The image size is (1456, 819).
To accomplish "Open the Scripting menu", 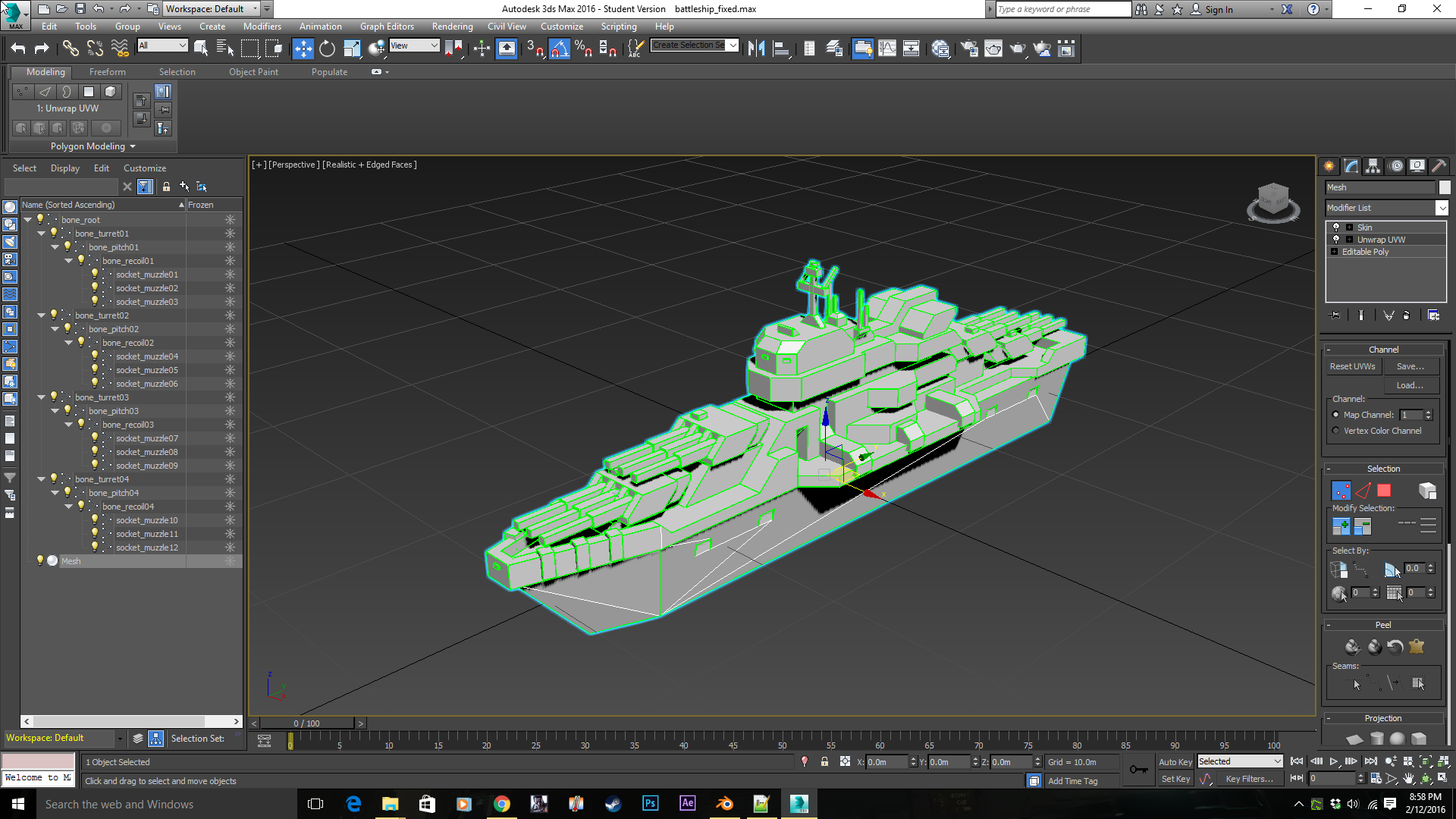I will point(619,27).
